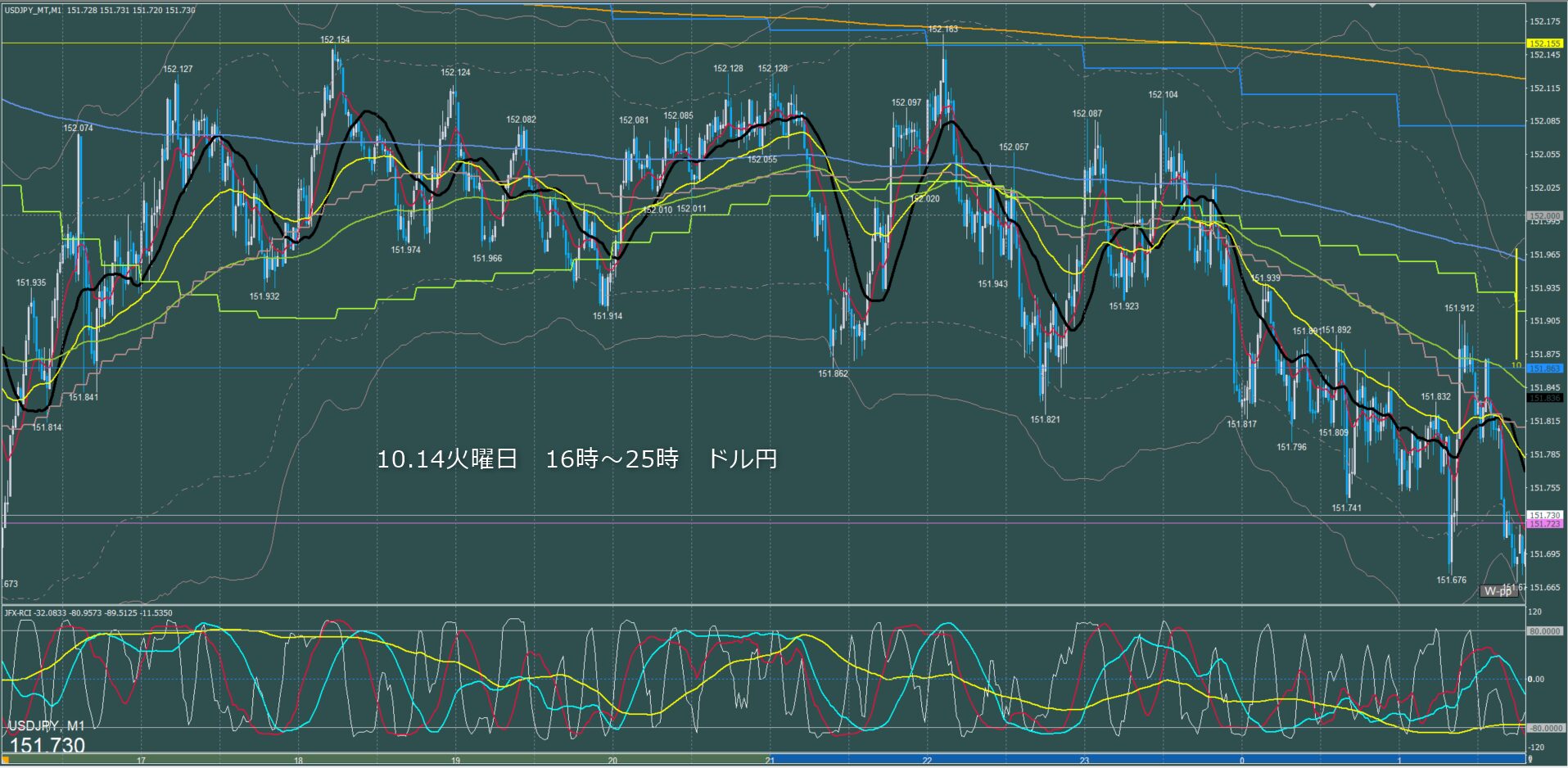The width and height of the screenshot is (1568, 768).
Task: Select the Japanese date text annotation
Action: pyautogui.click(x=576, y=459)
